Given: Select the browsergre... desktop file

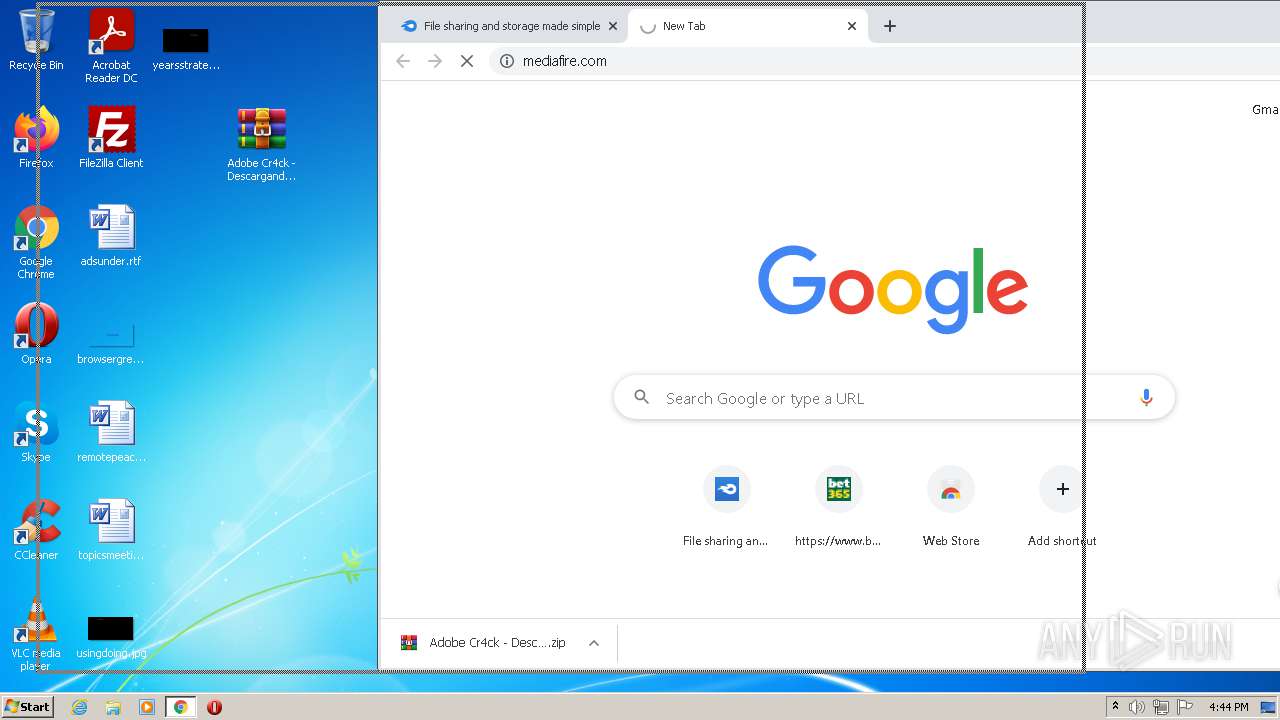Looking at the screenshot, I should point(111,340).
